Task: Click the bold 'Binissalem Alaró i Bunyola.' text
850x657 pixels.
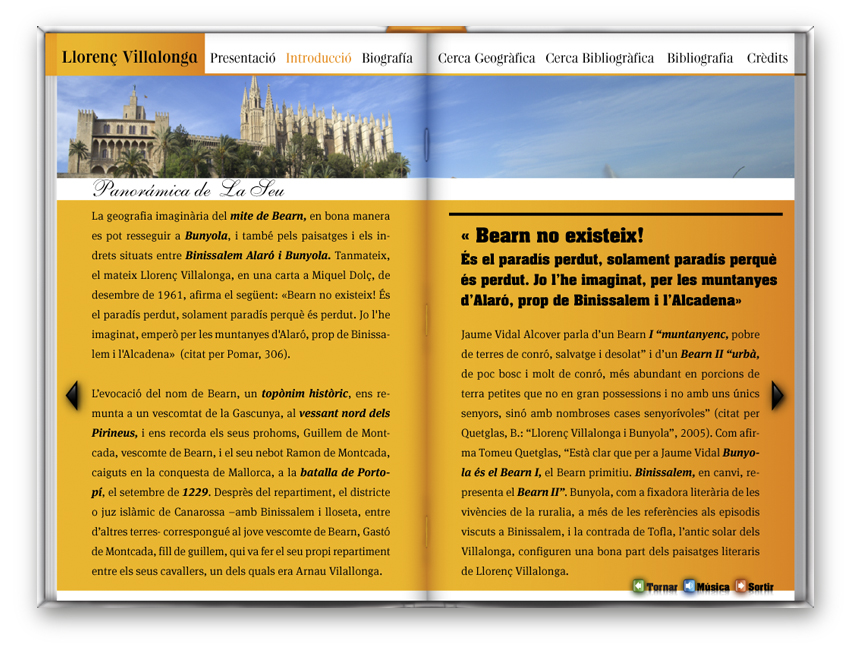Action: pos(258,255)
